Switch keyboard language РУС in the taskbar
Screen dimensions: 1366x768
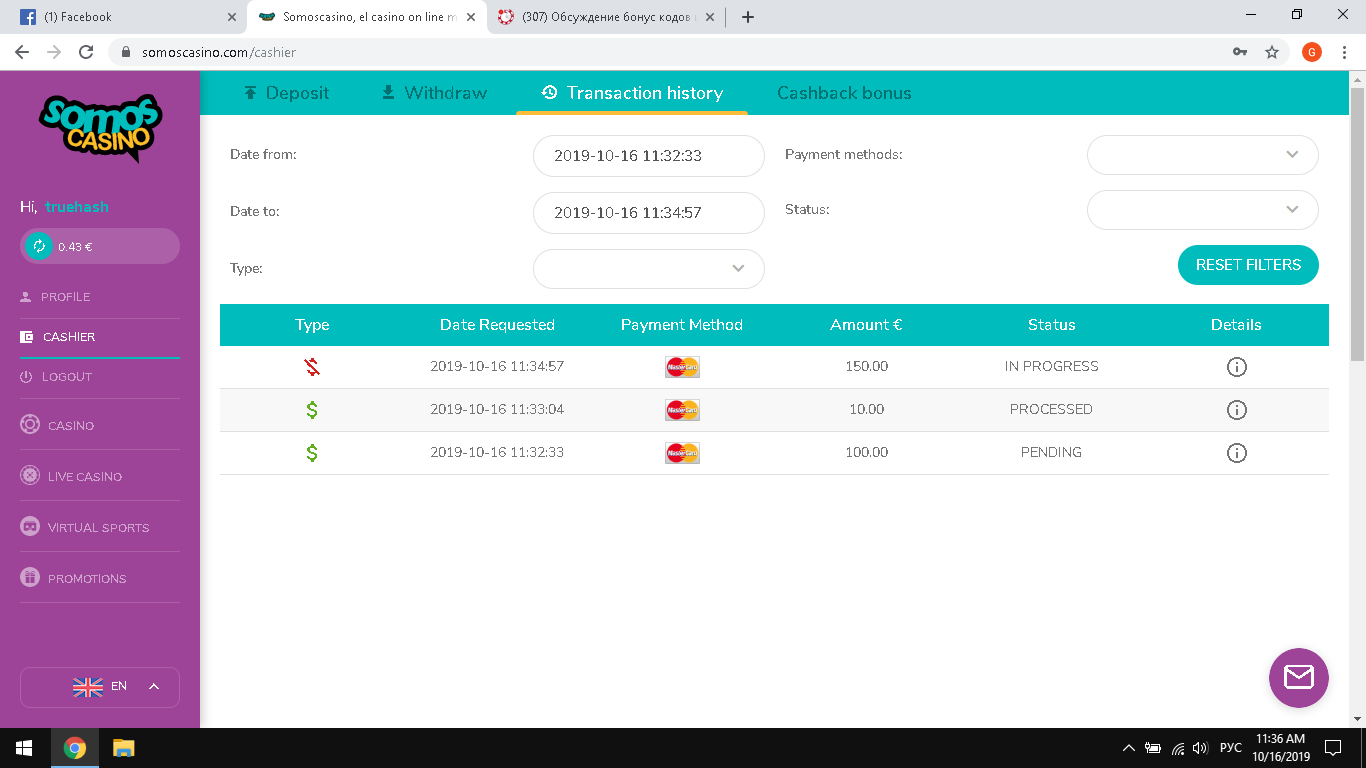pos(1231,748)
